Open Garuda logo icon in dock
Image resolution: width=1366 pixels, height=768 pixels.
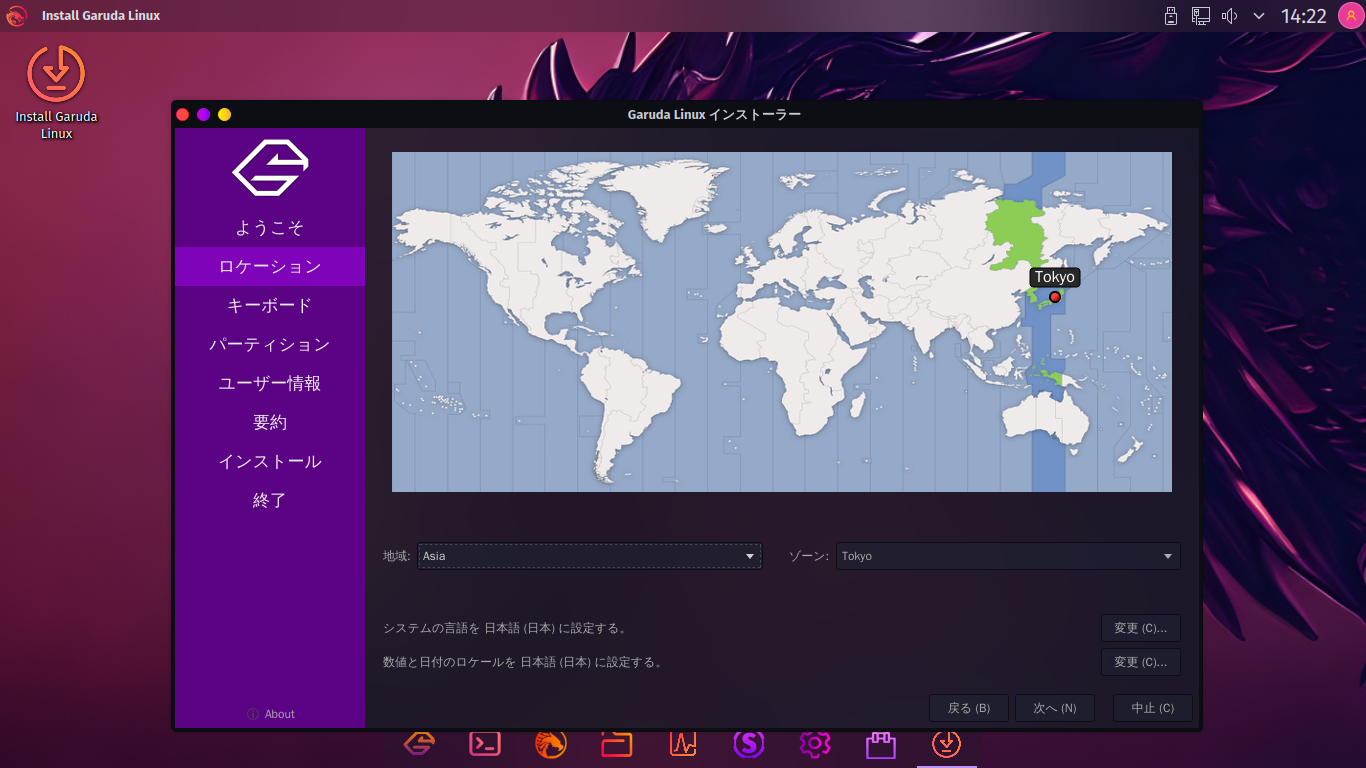(419, 744)
